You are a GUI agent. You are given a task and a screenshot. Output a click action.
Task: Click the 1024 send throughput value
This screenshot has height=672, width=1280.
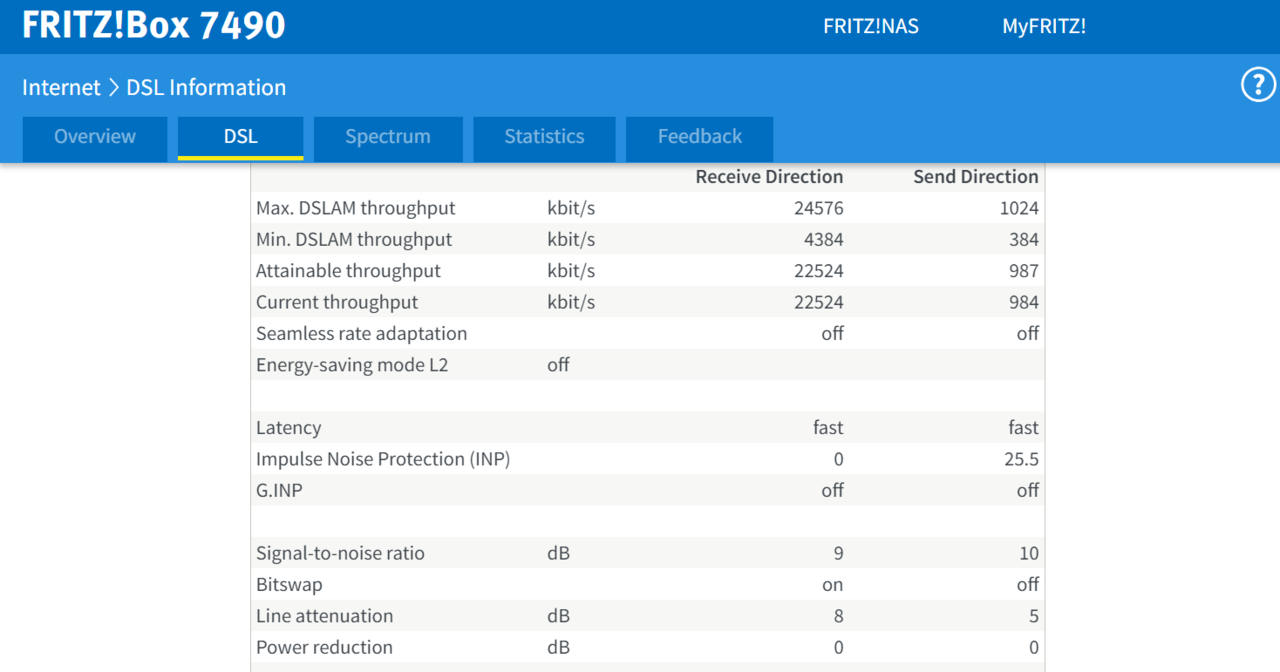point(1019,208)
